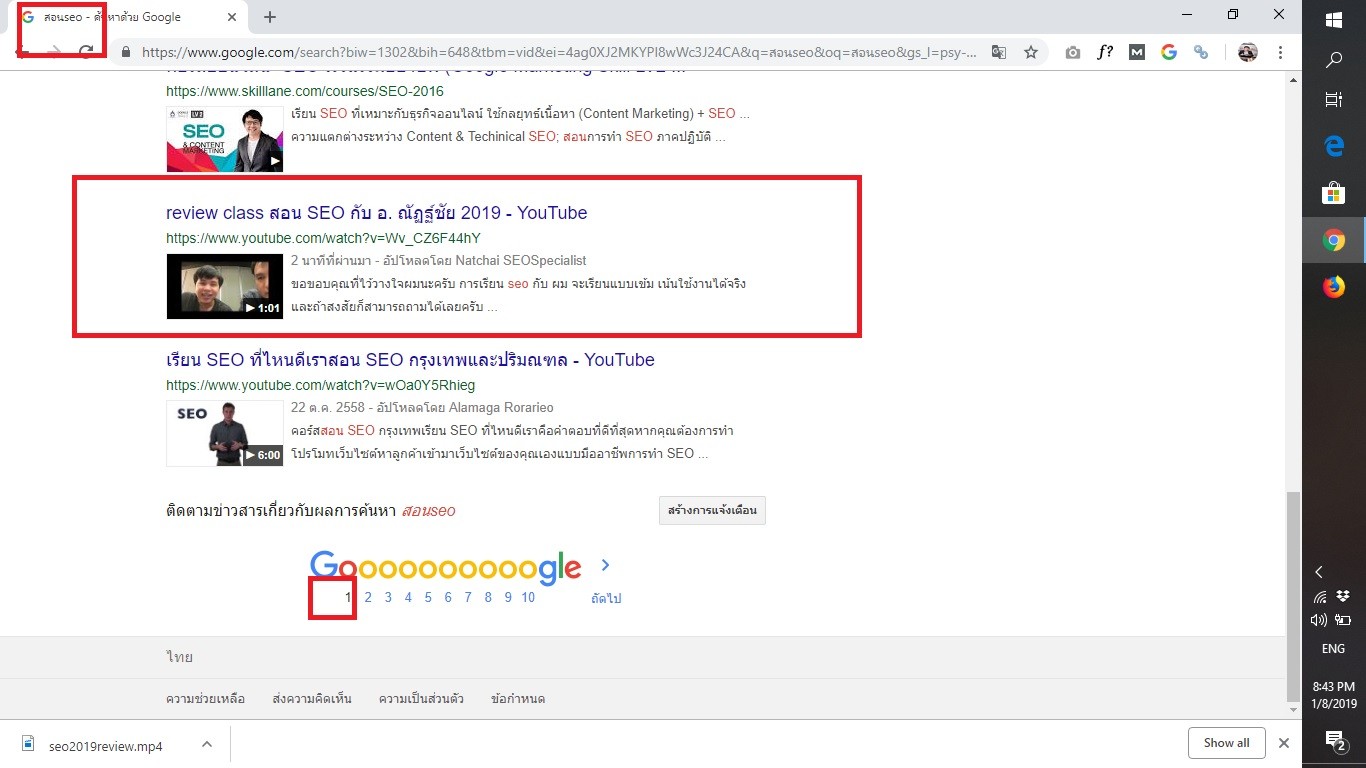The height and width of the screenshot is (768, 1366).
Task: Click the Chrome taskbar icon
Action: [x=1334, y=240]
